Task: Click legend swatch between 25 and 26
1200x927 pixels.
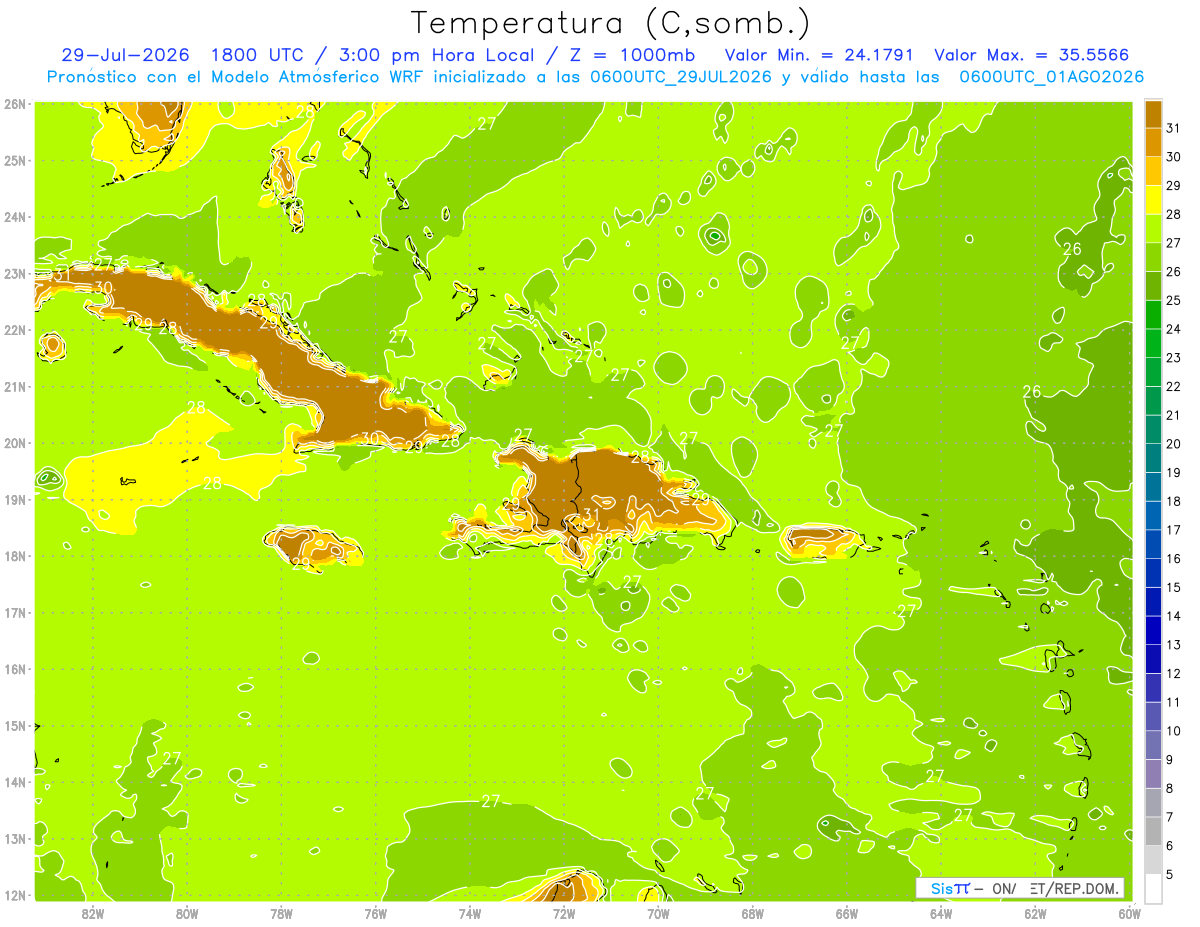Action: (1154, 286)
